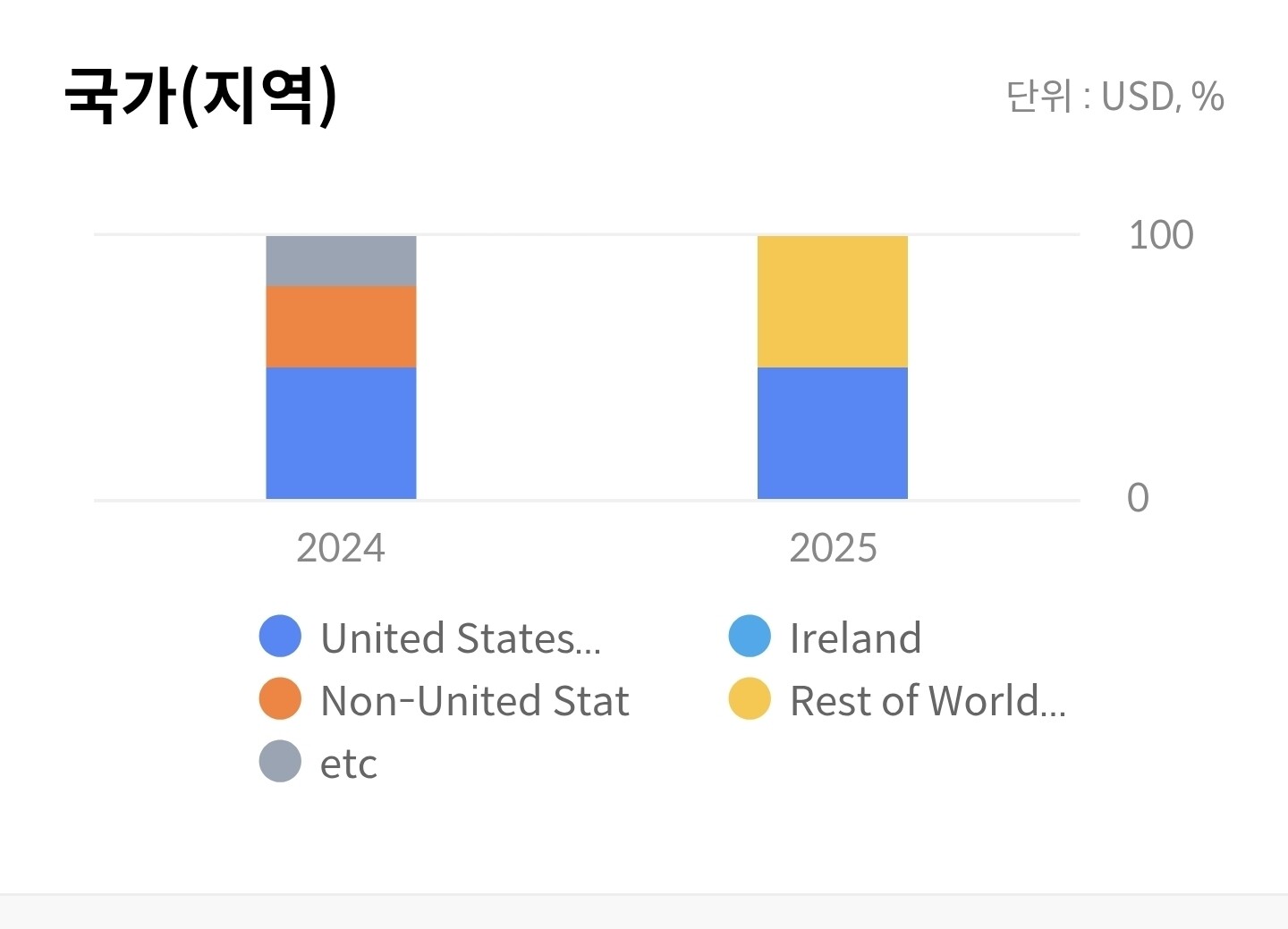Image resolution: width=1288 pixels, height=929 pixels.
Task: Click the orange Non-United Stat legend dot
Action: pyautogui.click(x=280, y=699)
